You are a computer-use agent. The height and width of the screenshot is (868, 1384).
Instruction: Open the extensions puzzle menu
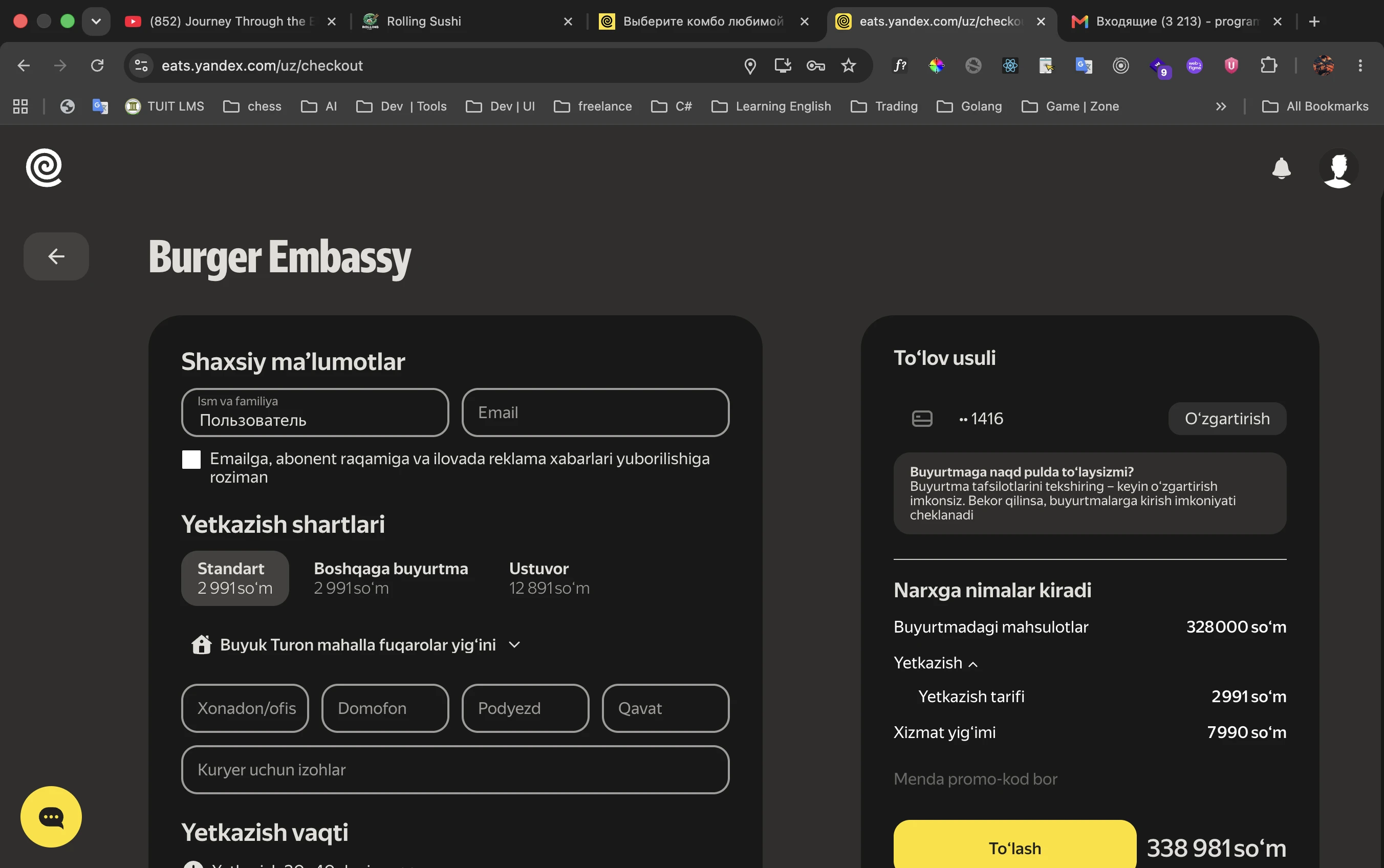pos(1269,66)
